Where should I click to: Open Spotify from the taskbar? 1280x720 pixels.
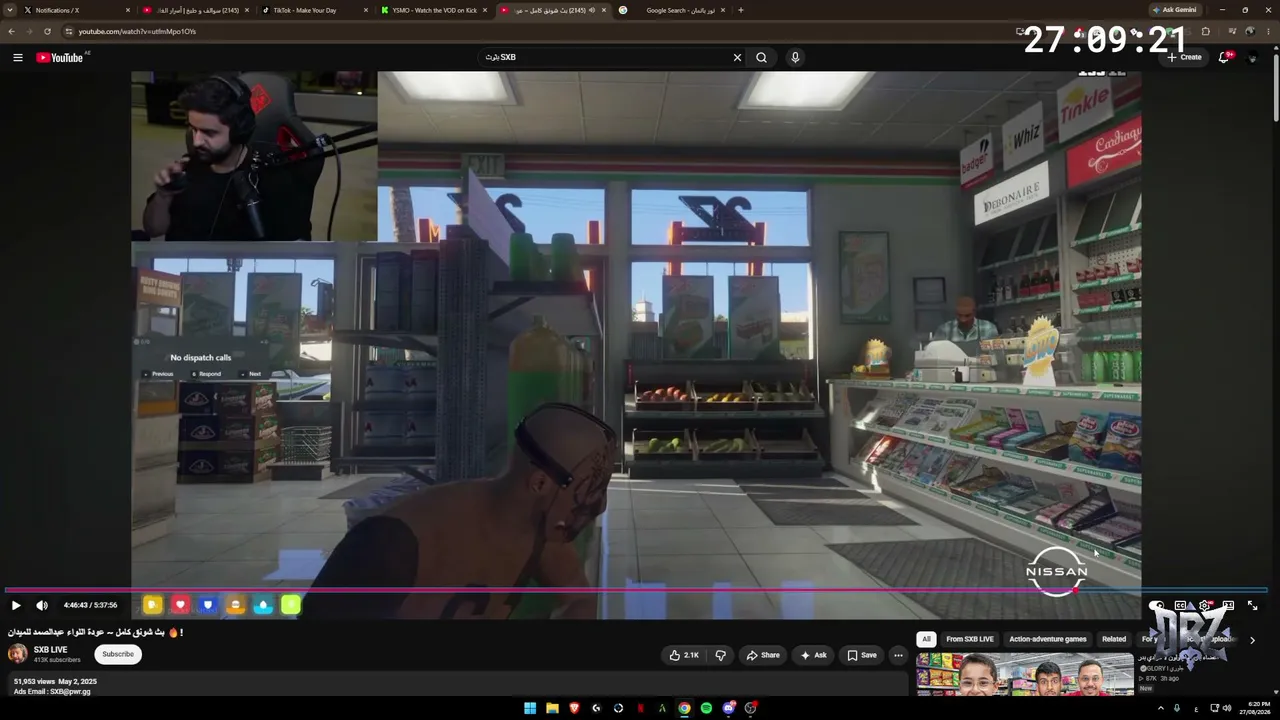(x=706, y=708)
